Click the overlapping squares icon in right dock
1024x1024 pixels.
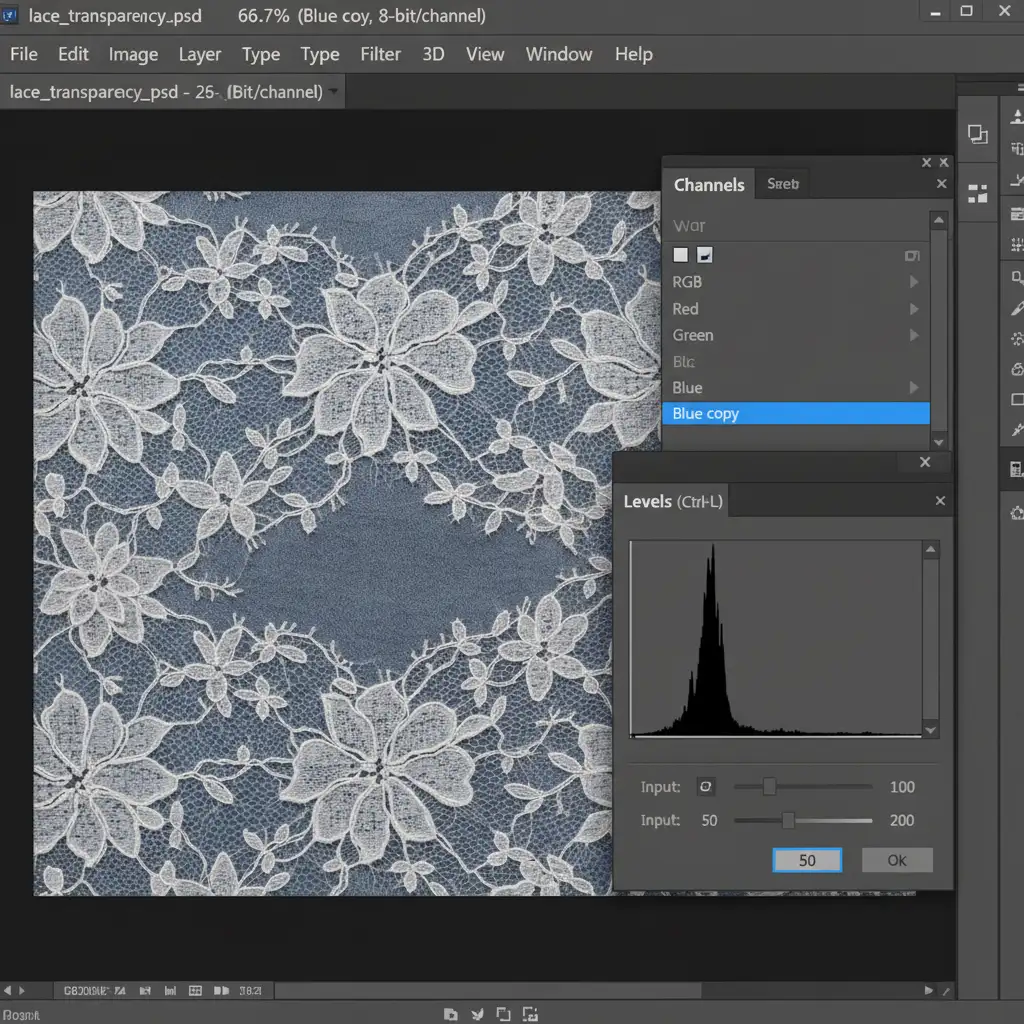pos(978,135)
